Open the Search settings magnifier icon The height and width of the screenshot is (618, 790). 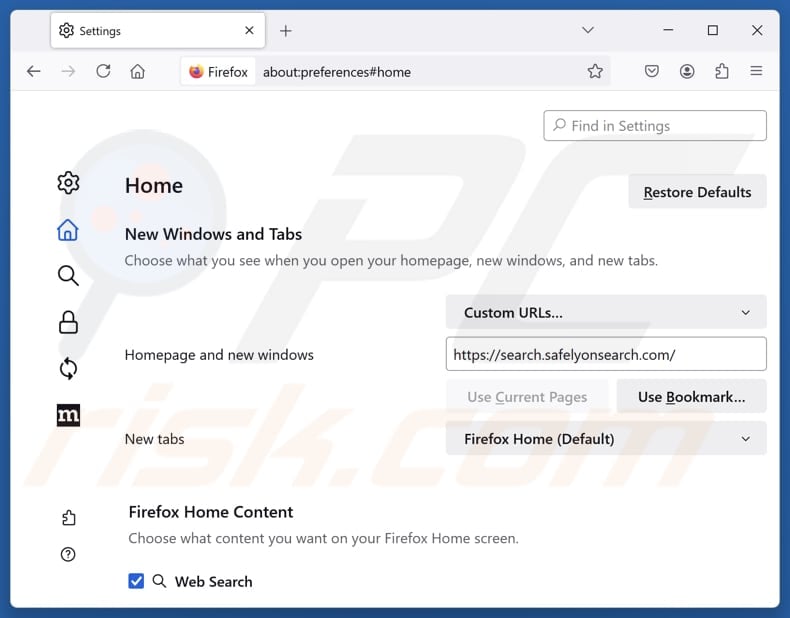click(x=68, y=276)
